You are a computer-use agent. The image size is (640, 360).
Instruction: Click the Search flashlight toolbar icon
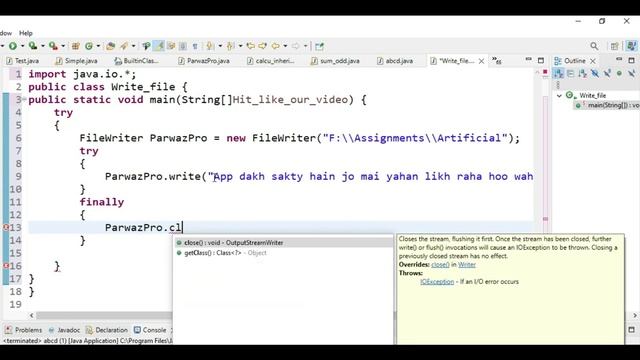pyautogui.click(x=124, y=46)
